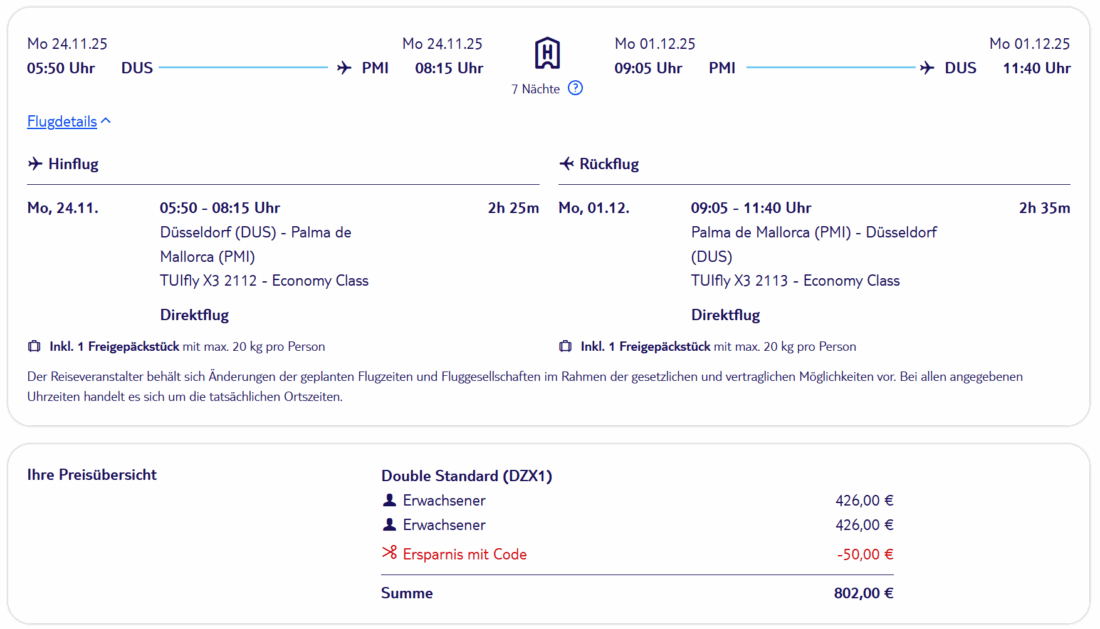Collapse the Flugdetails section
Image resolution: width=1100 pixels, height=629 pixels.
[x=62, y=122]
